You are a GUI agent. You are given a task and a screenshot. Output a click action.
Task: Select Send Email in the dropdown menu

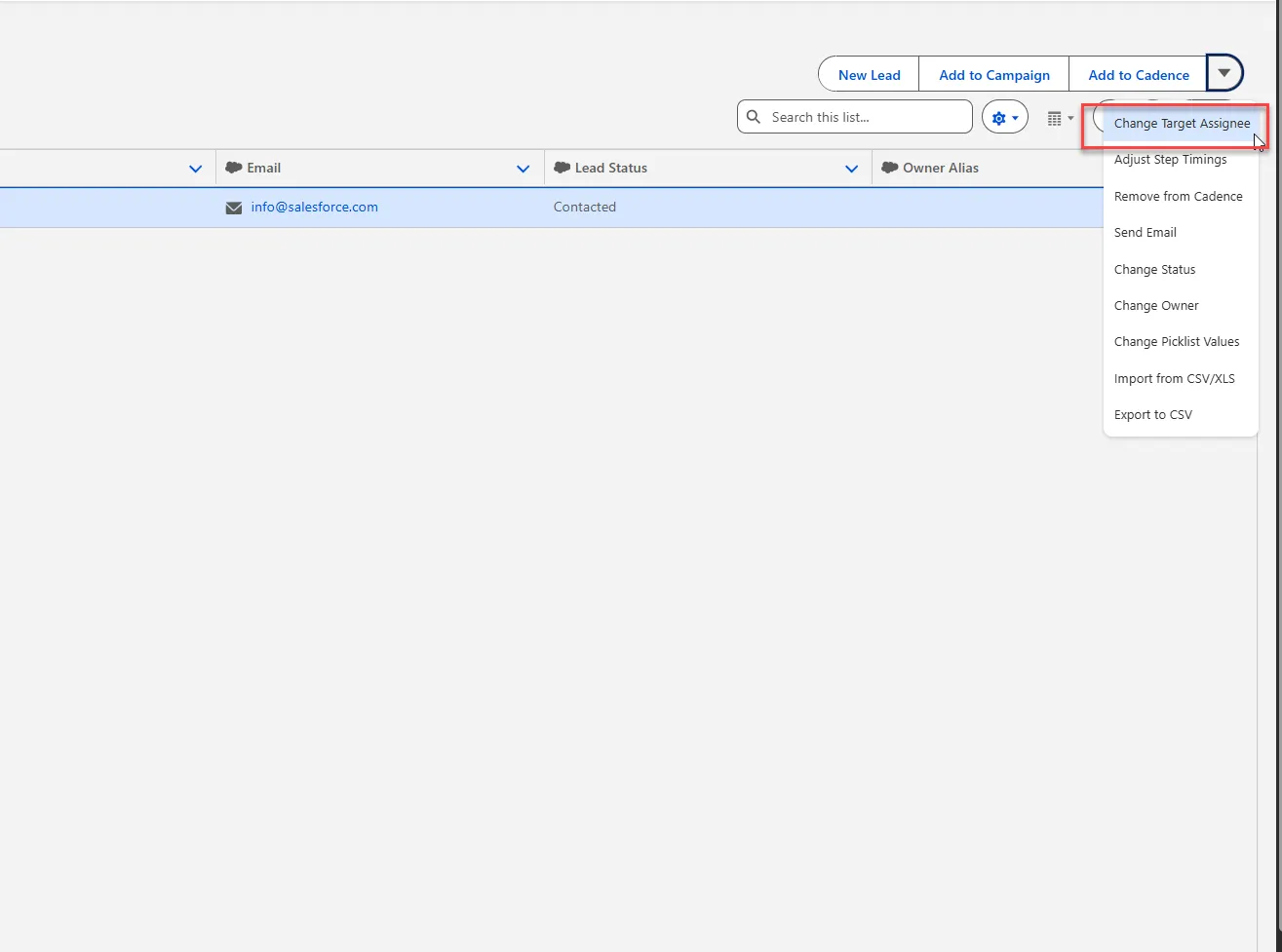click(1145, 233)
